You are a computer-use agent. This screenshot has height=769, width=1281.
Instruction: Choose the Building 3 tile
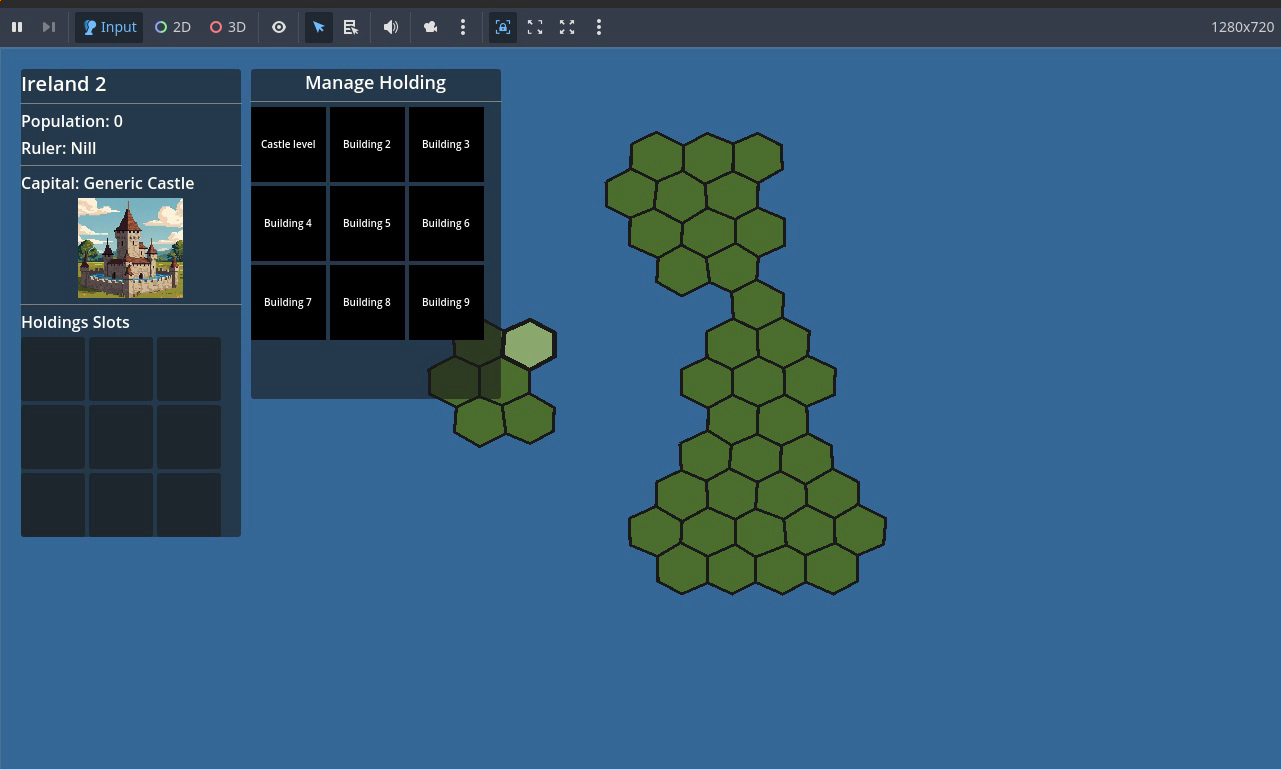(446, 144)
